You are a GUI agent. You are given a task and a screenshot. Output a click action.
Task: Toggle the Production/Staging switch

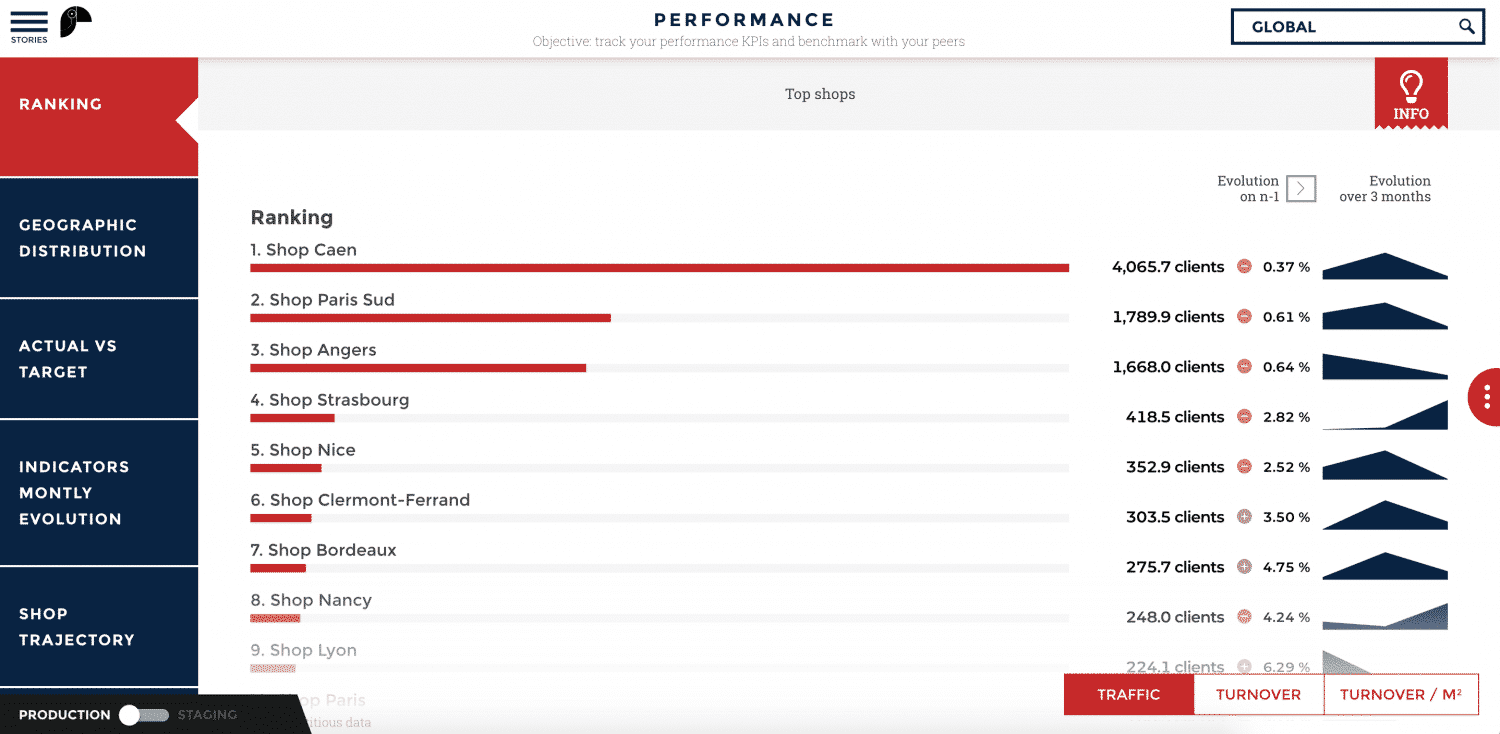[142, 715]
